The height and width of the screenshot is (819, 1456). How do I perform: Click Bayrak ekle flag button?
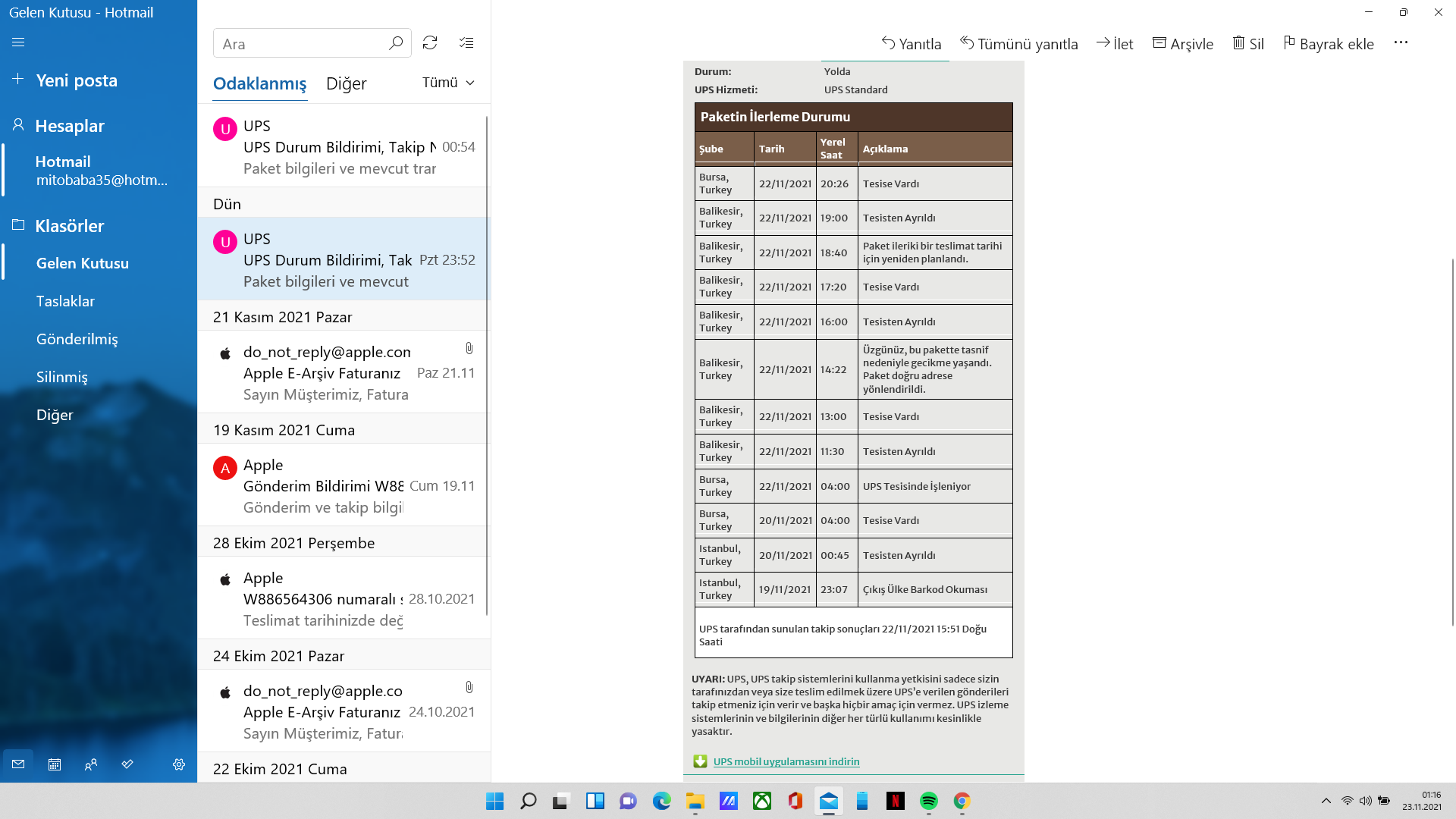[1329, 44]
